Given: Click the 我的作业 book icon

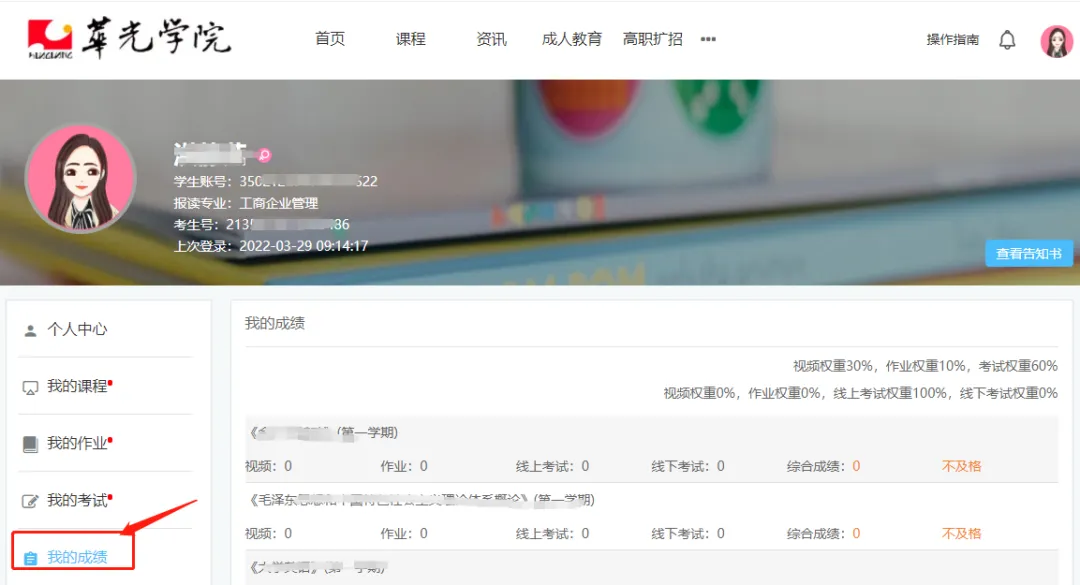Looking at the screenshot, I should [30, 444].
